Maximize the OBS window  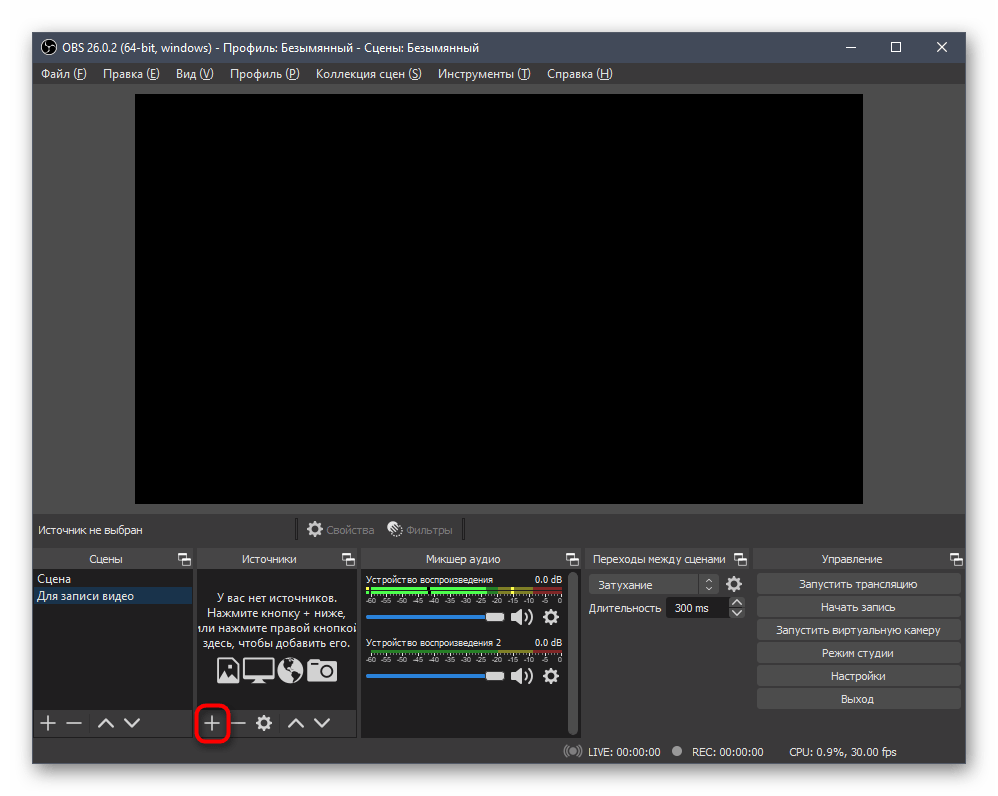(896, 47)
